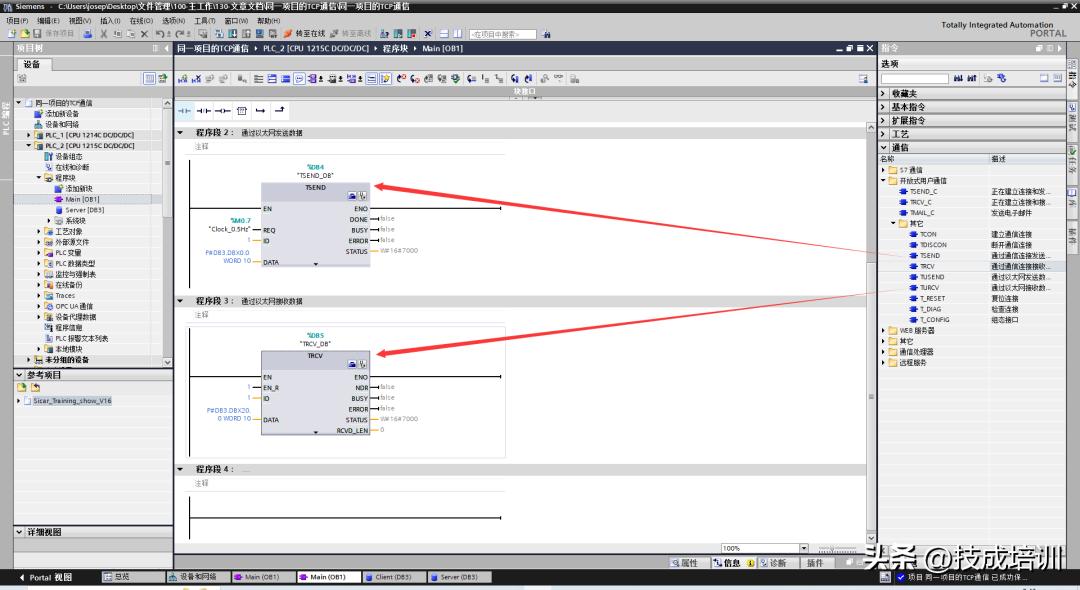The width and height of the screenshot is (1080, 590).
Task: Open the 工具(T) menu
Action: tap(205, 21)
